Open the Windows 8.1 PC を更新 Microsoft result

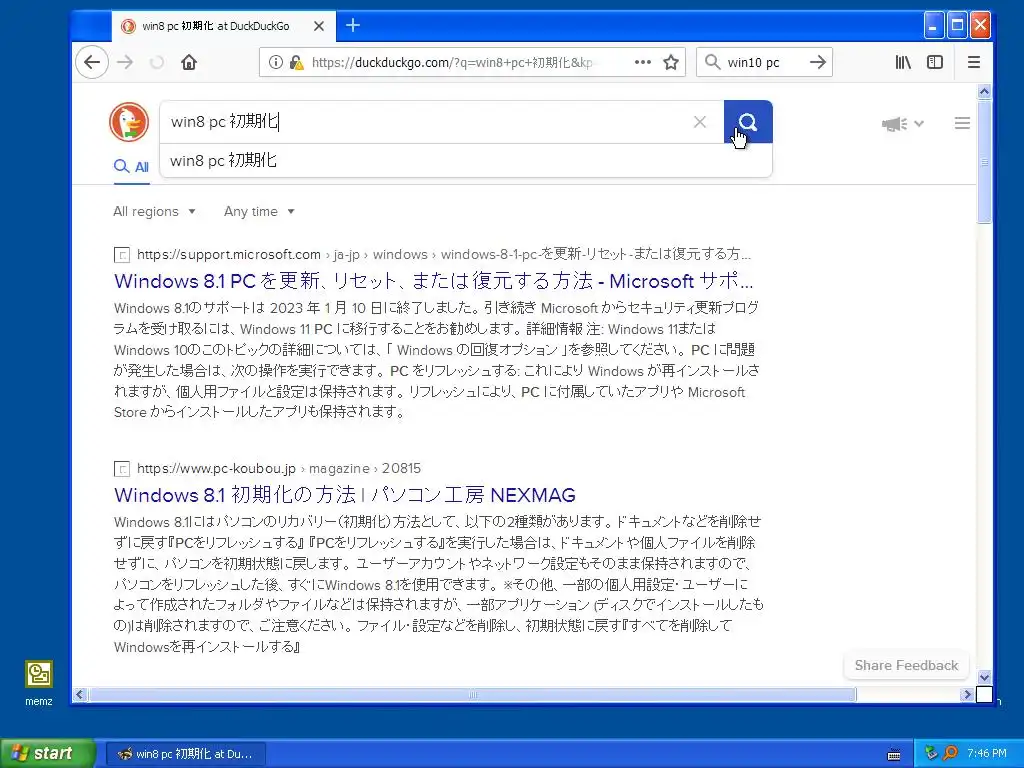click(434, 281)
